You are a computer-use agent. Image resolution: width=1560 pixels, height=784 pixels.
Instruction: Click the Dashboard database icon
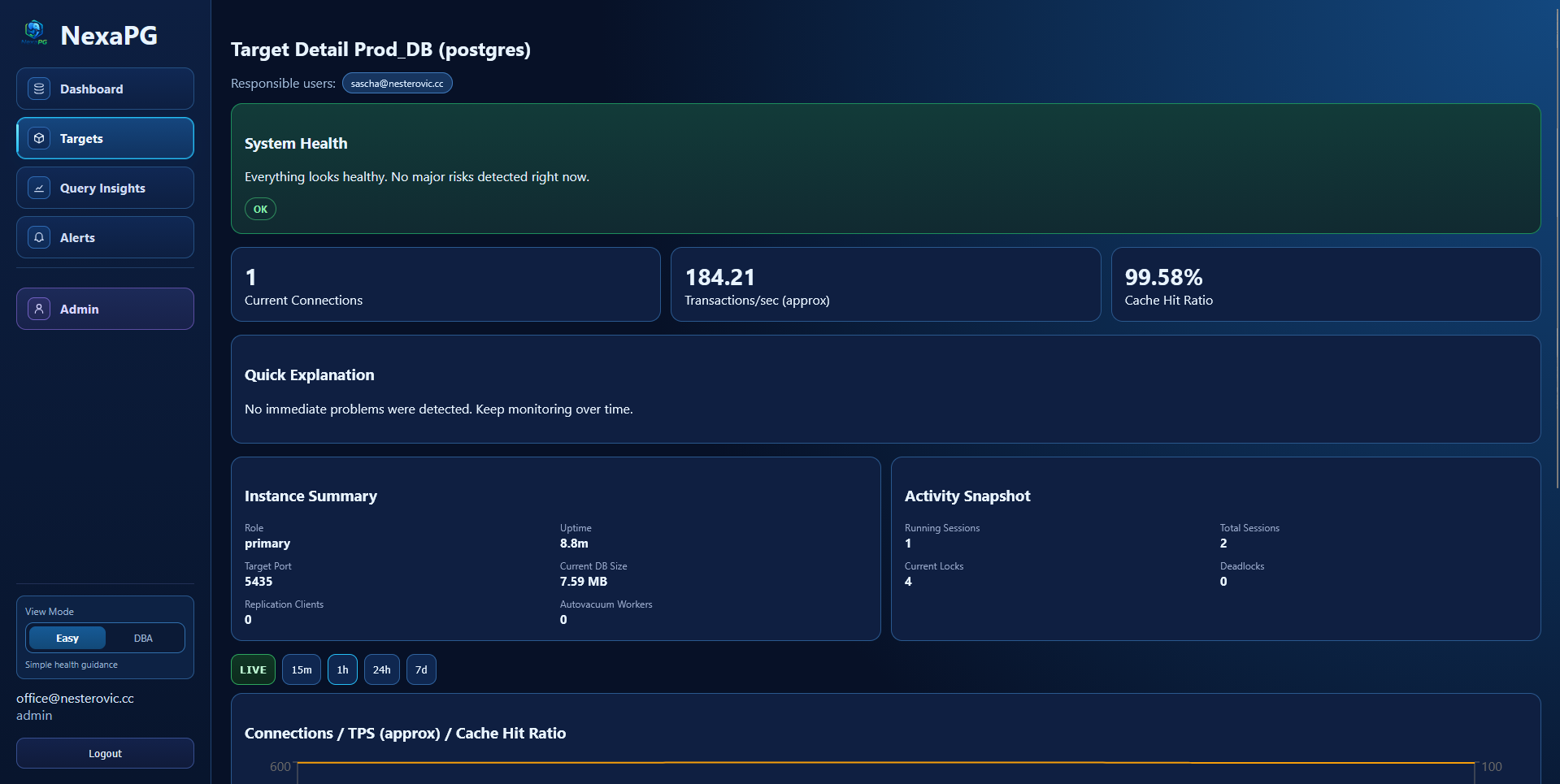pos(39,89)
